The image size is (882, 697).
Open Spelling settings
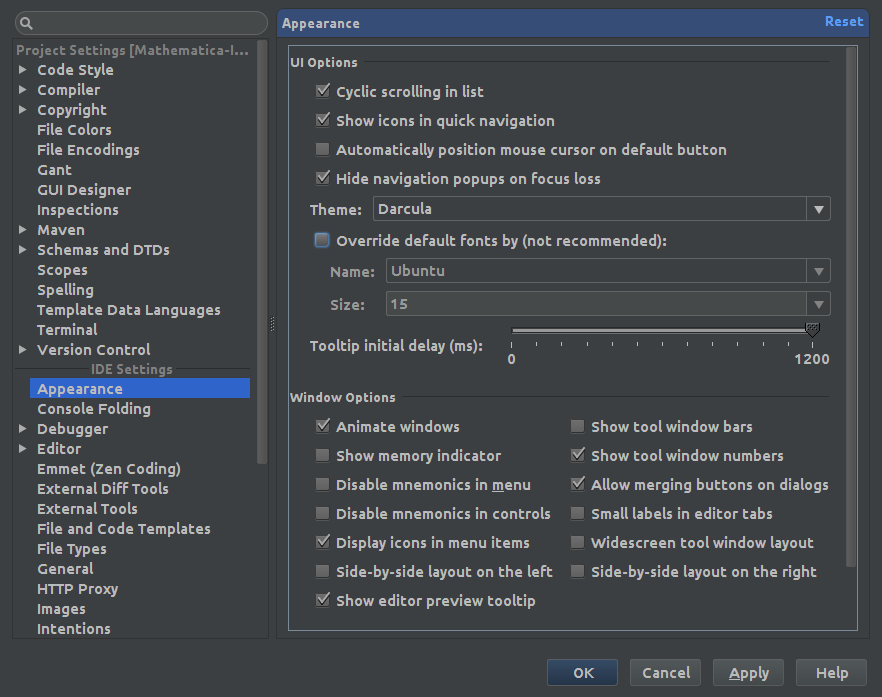click(65, 290)
